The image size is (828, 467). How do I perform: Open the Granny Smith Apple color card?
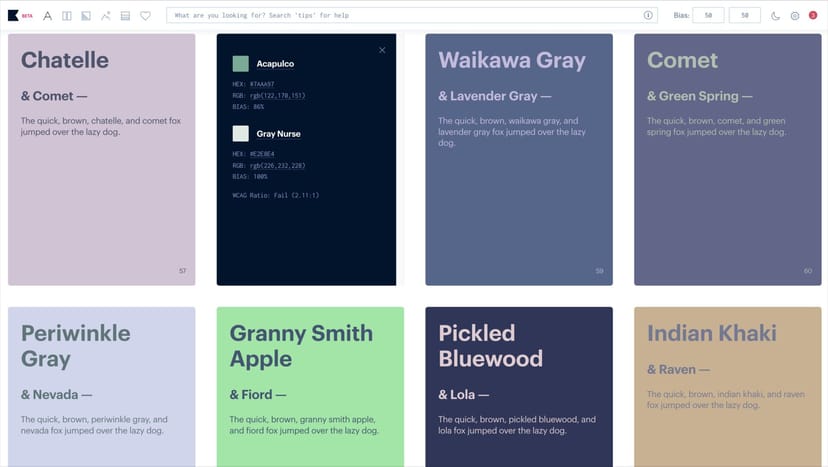(x=310, y=386)
